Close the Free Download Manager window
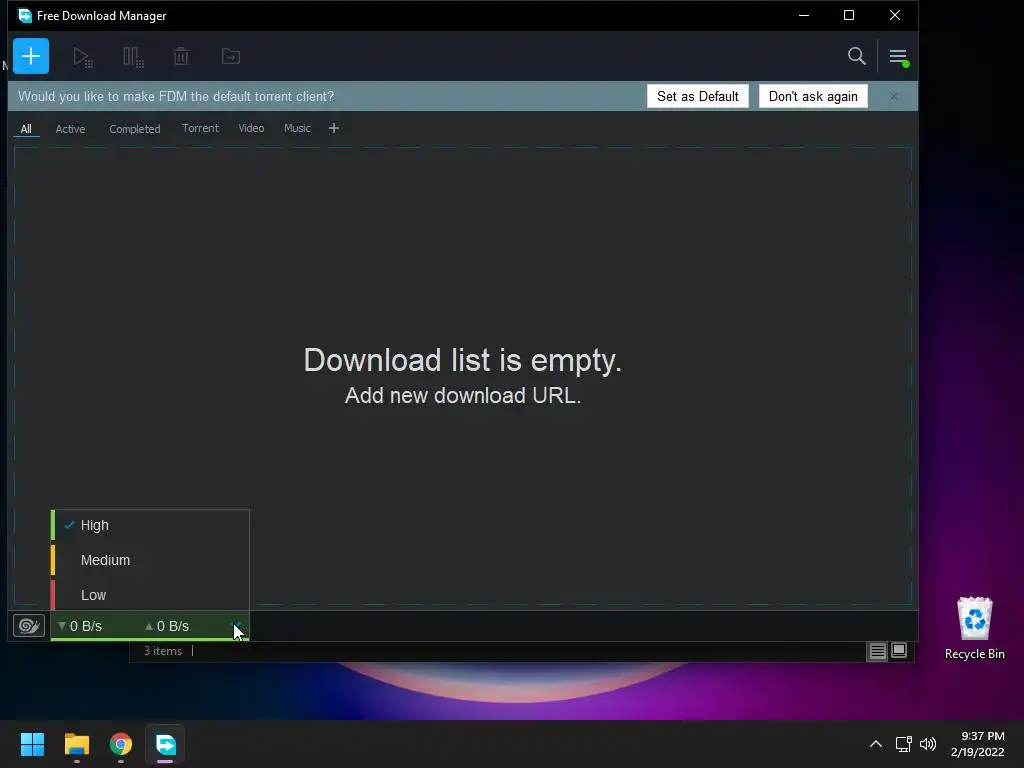 (x=895, y=16)
